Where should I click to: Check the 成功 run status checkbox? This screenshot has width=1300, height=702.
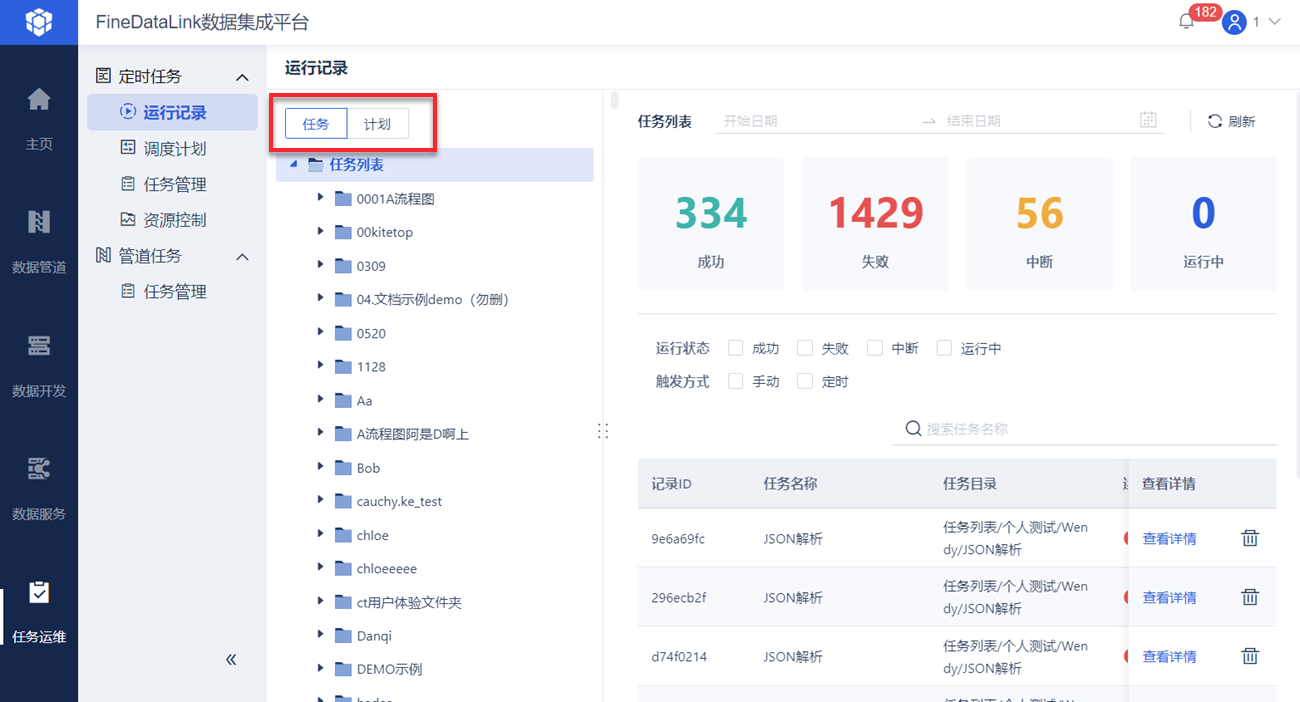point(736,348)
